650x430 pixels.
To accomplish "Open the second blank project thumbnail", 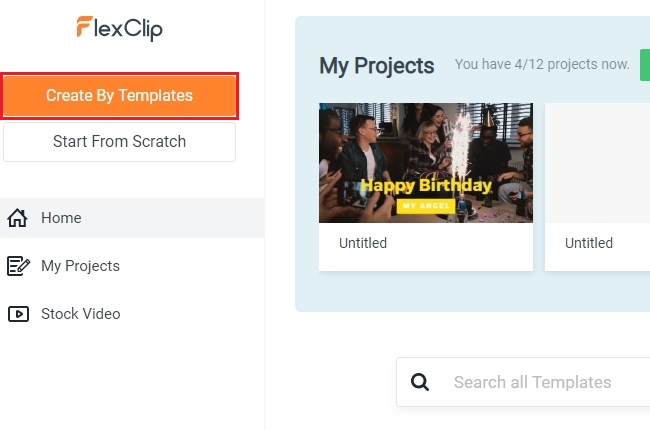I will pyautogui.click(x=598, y=162).
